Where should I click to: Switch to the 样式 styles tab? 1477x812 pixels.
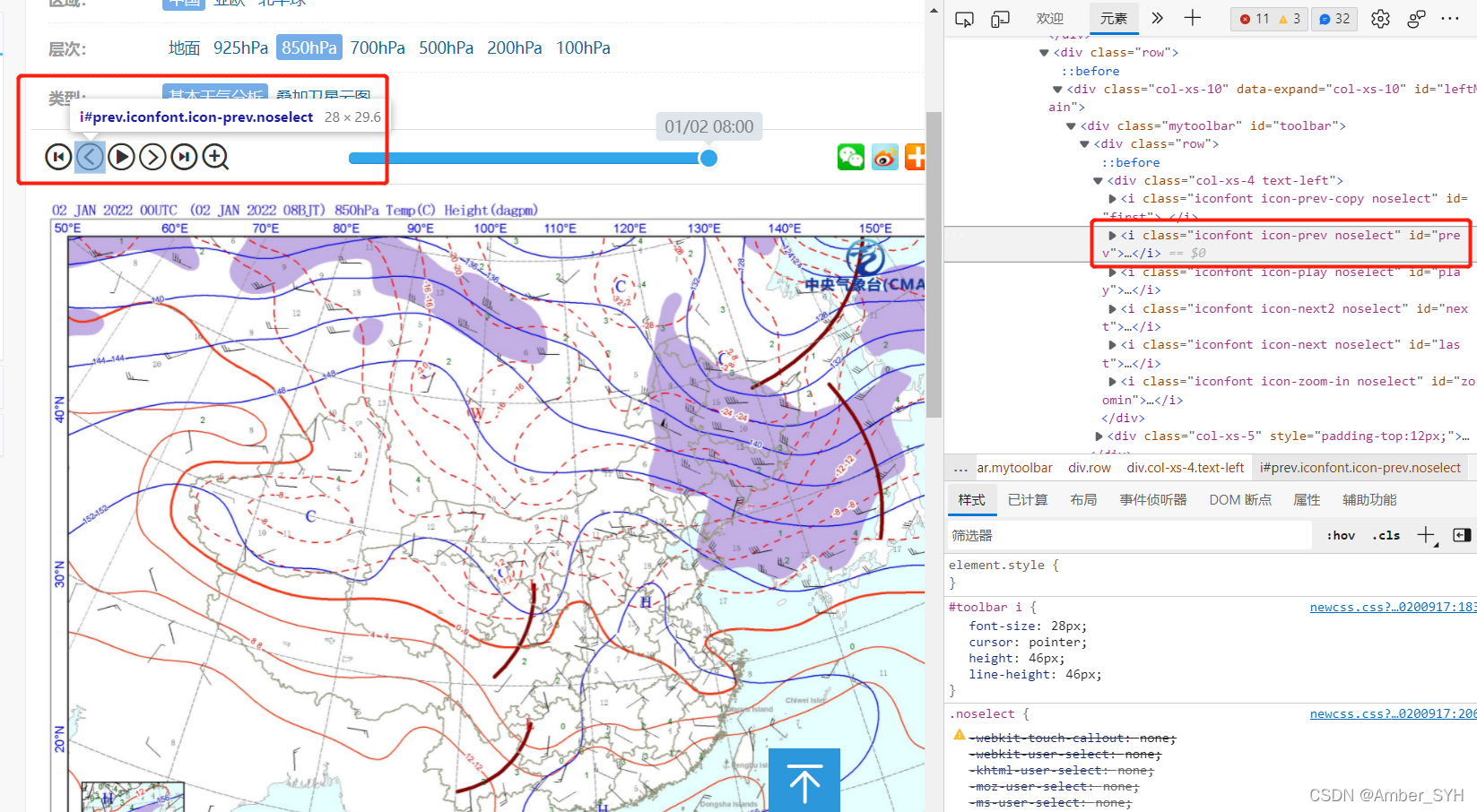971,500
